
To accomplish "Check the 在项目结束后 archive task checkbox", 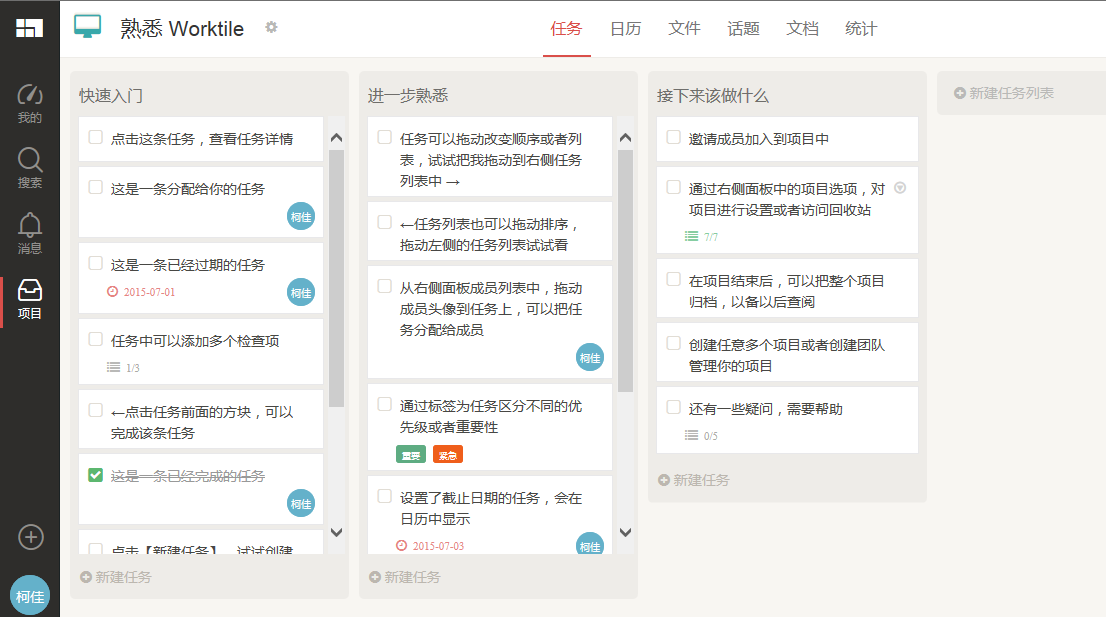I will click(674, 279).
